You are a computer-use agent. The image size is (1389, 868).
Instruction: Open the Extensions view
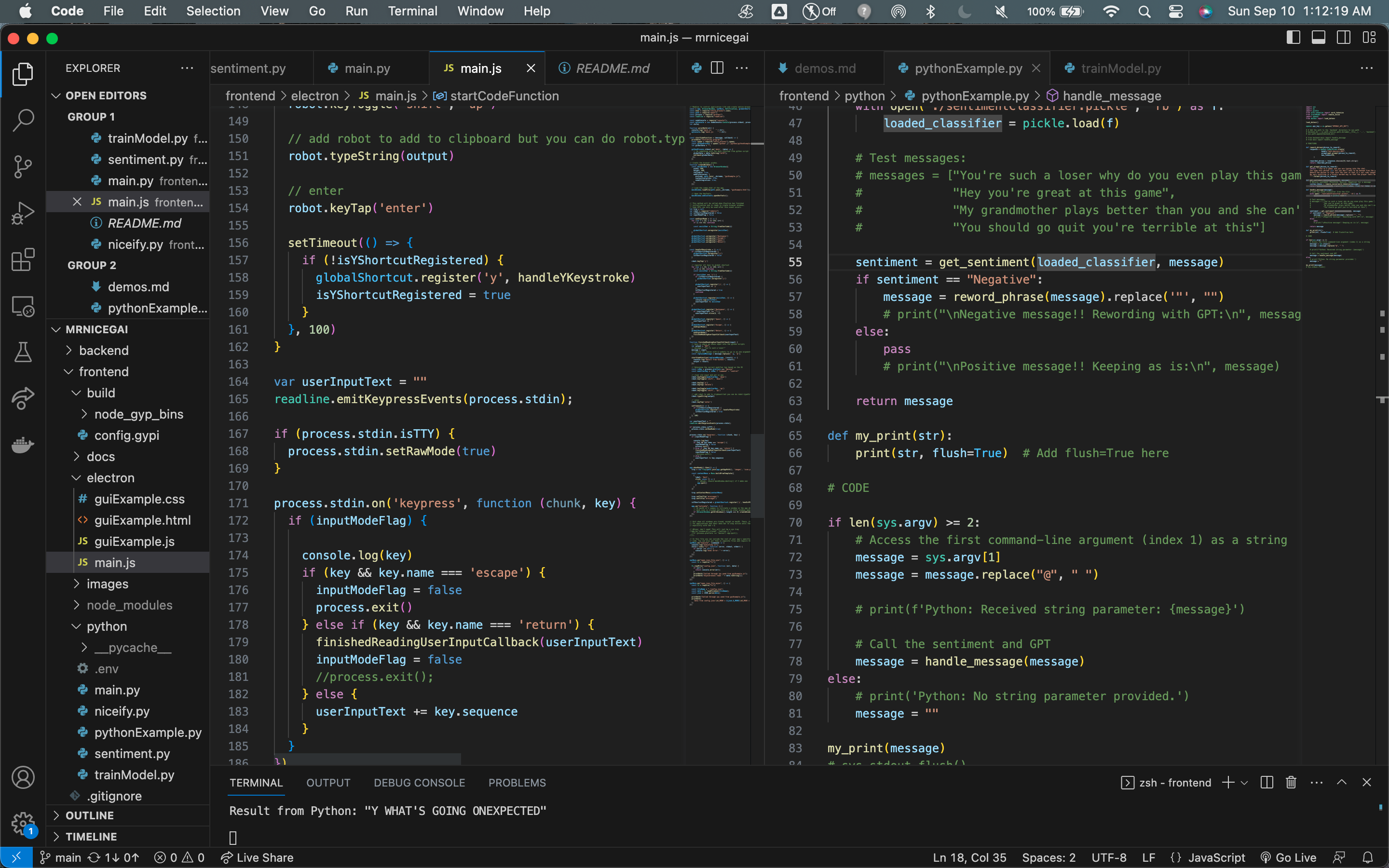pyautogui.click(x=23, y=259)
